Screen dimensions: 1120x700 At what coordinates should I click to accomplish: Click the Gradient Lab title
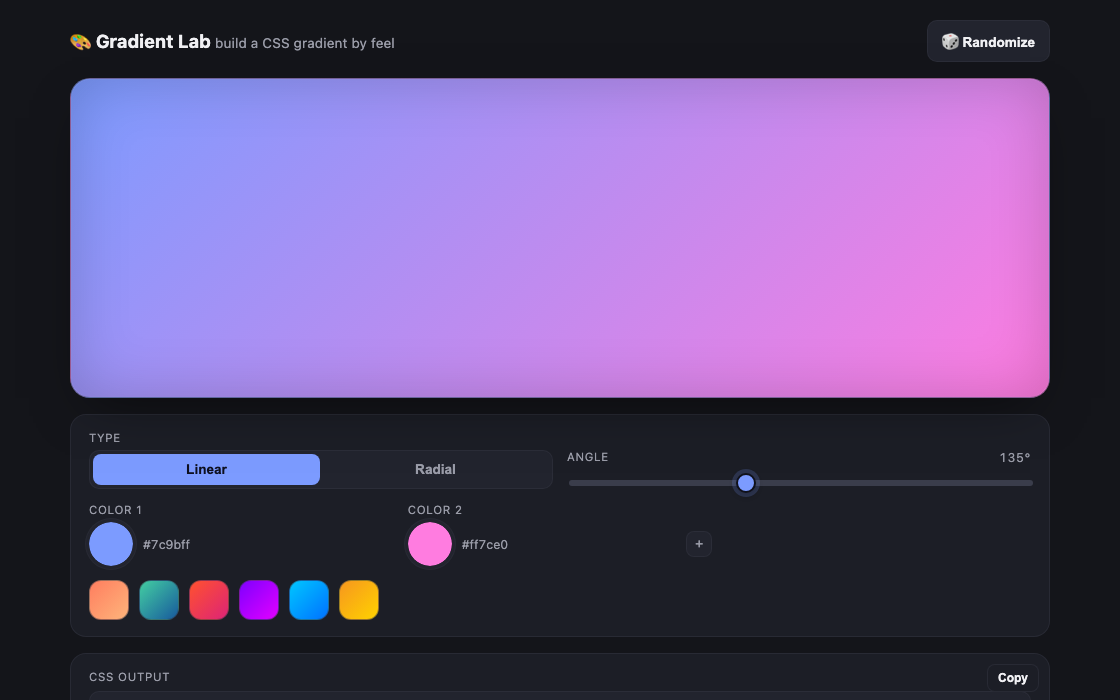(x=153, y=42)
